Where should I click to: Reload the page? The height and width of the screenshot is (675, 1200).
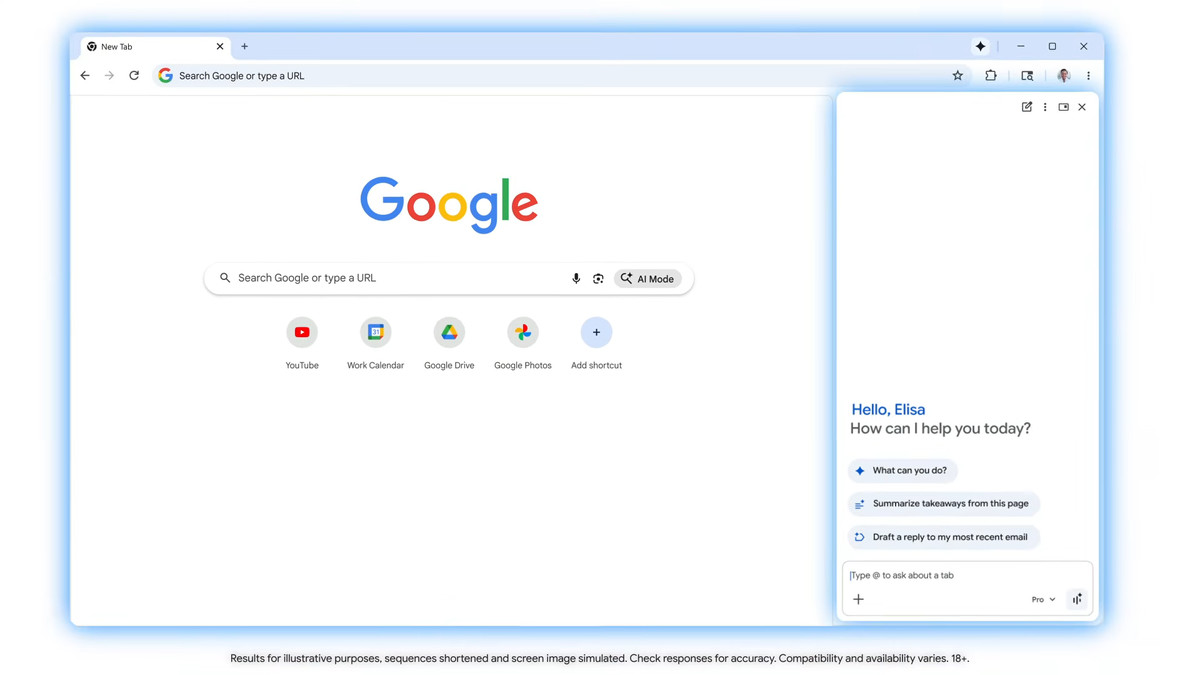(134, 75)
